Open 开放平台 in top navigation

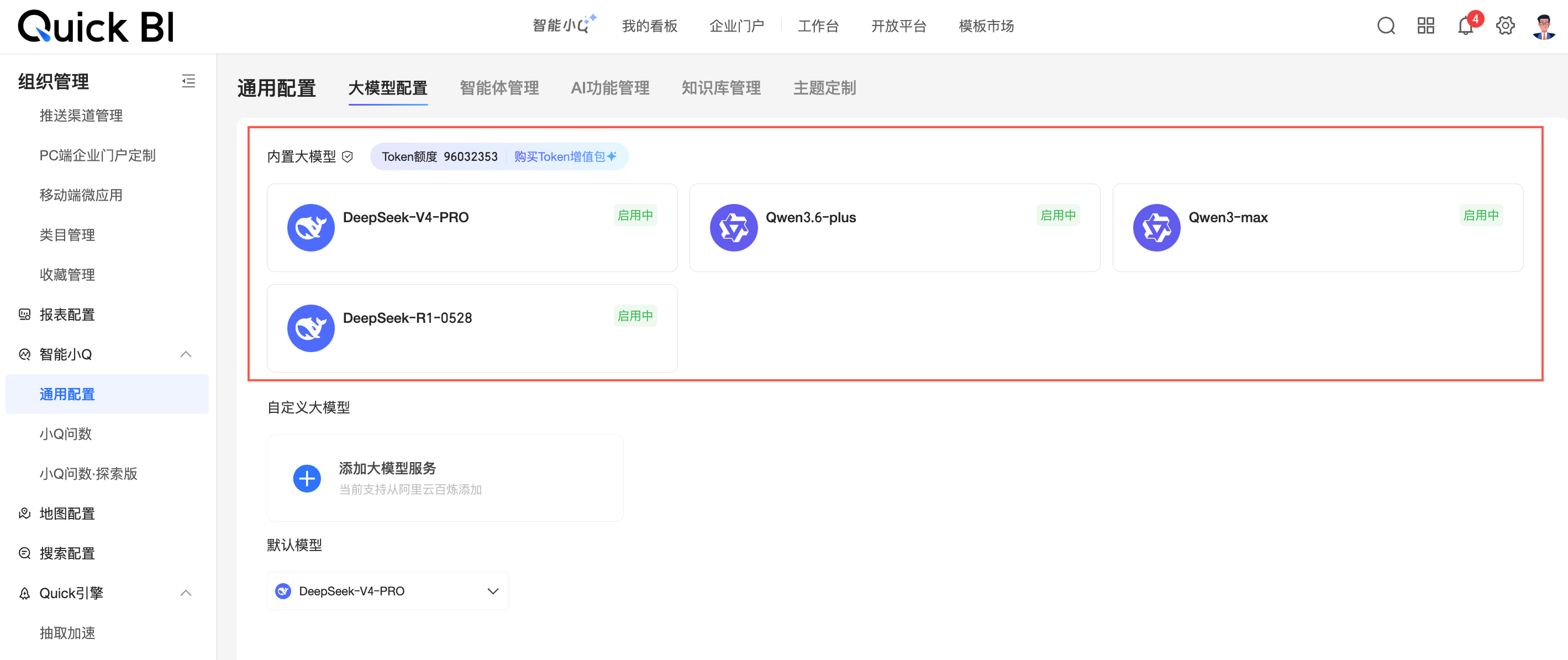898,26
